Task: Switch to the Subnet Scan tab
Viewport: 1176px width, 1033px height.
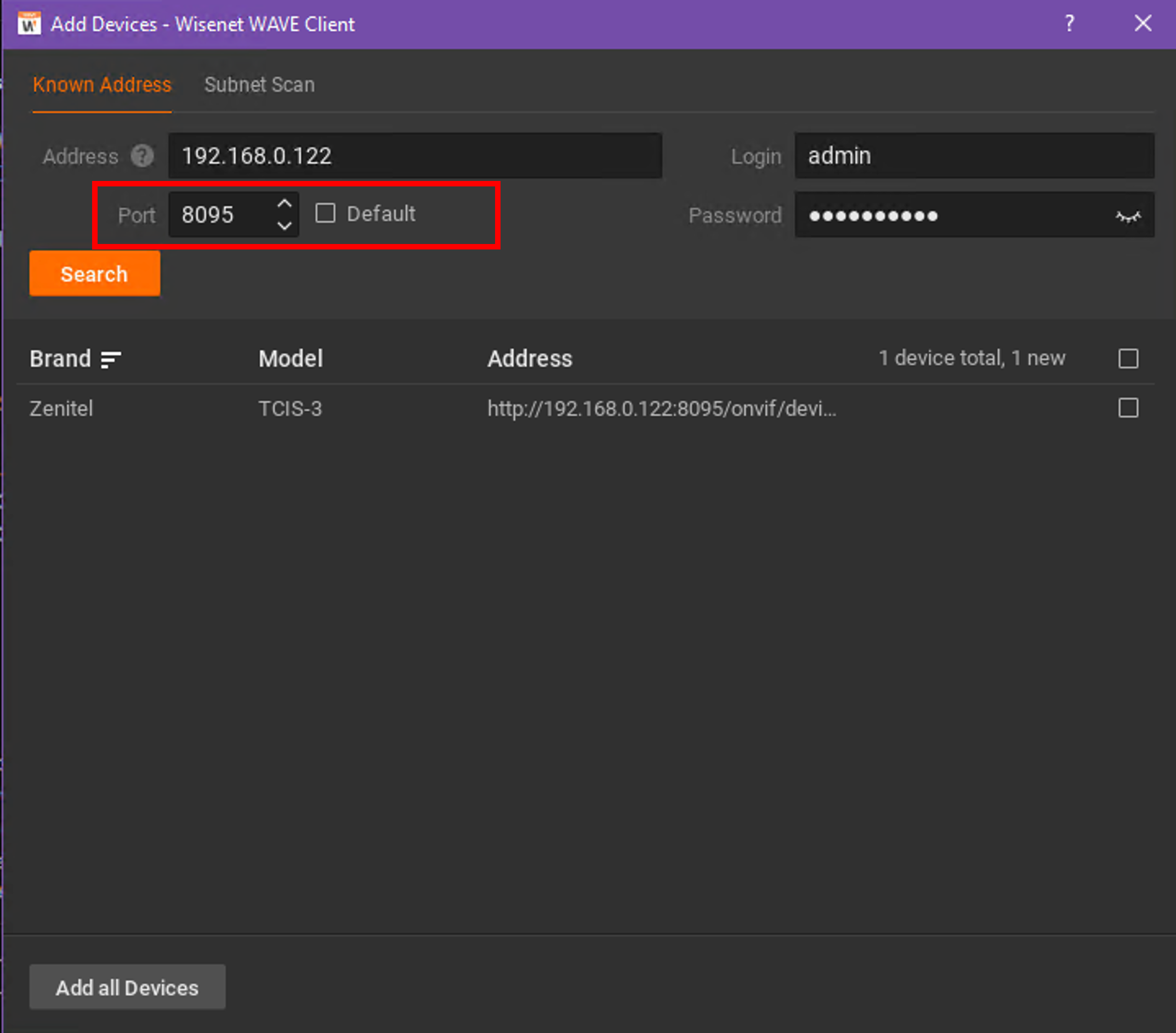Action: [259, 84]
